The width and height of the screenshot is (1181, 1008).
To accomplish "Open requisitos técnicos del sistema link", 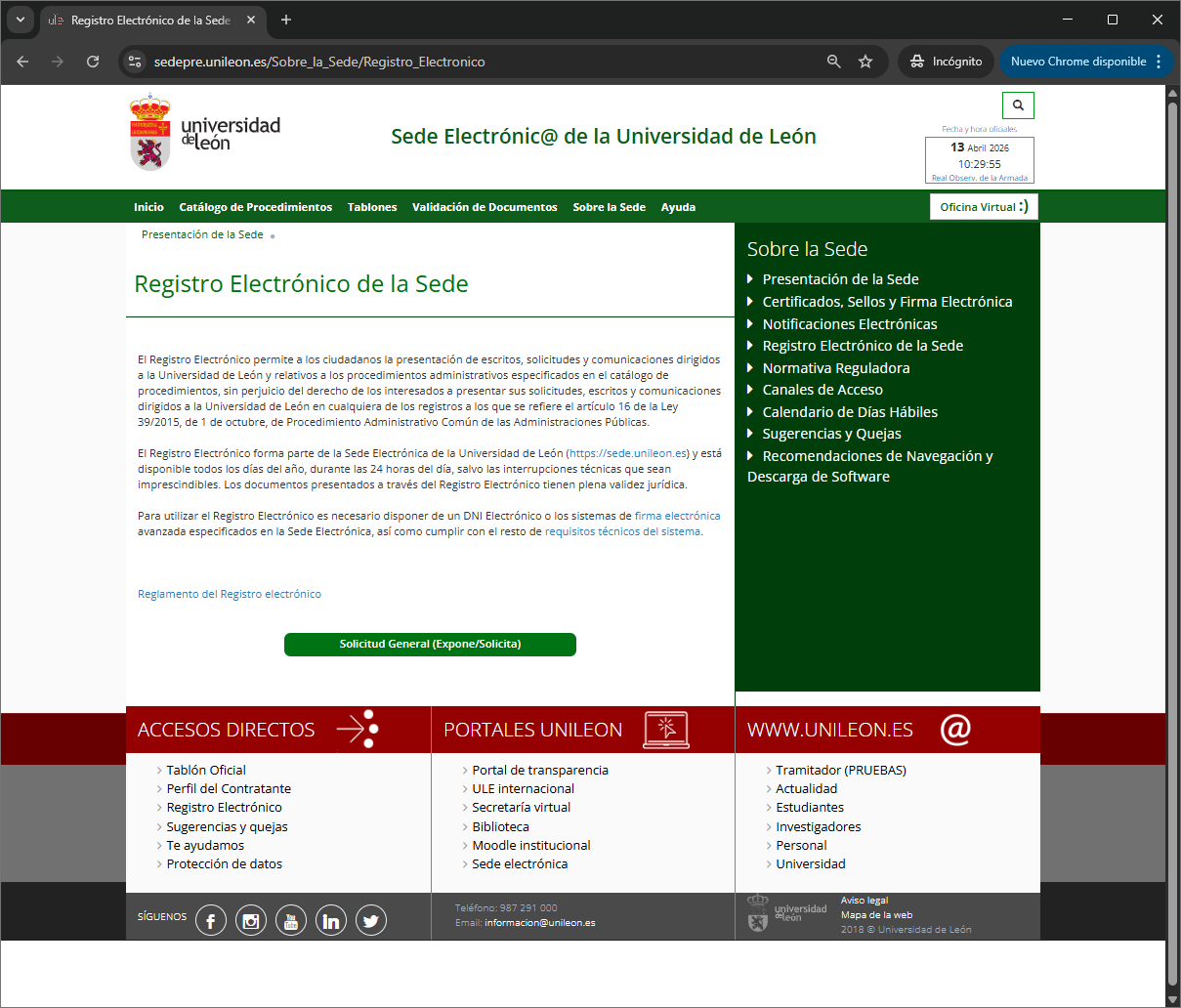I will [x=622, y=531].
